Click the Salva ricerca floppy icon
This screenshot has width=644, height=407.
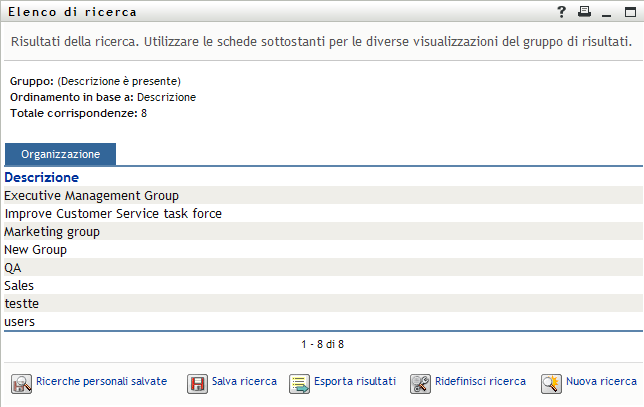(x=198, y=383)
